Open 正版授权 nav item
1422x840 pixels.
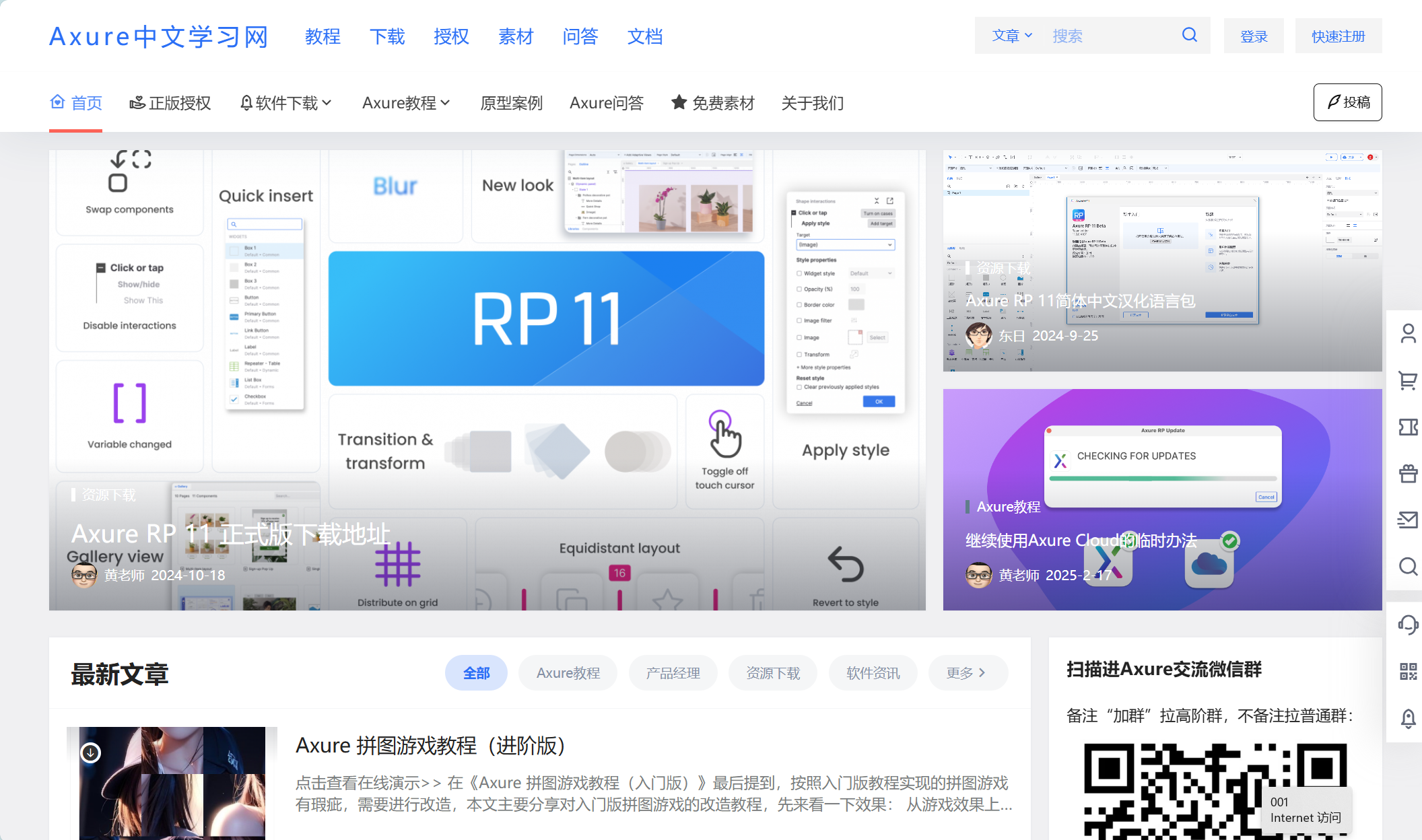(170, 102)
